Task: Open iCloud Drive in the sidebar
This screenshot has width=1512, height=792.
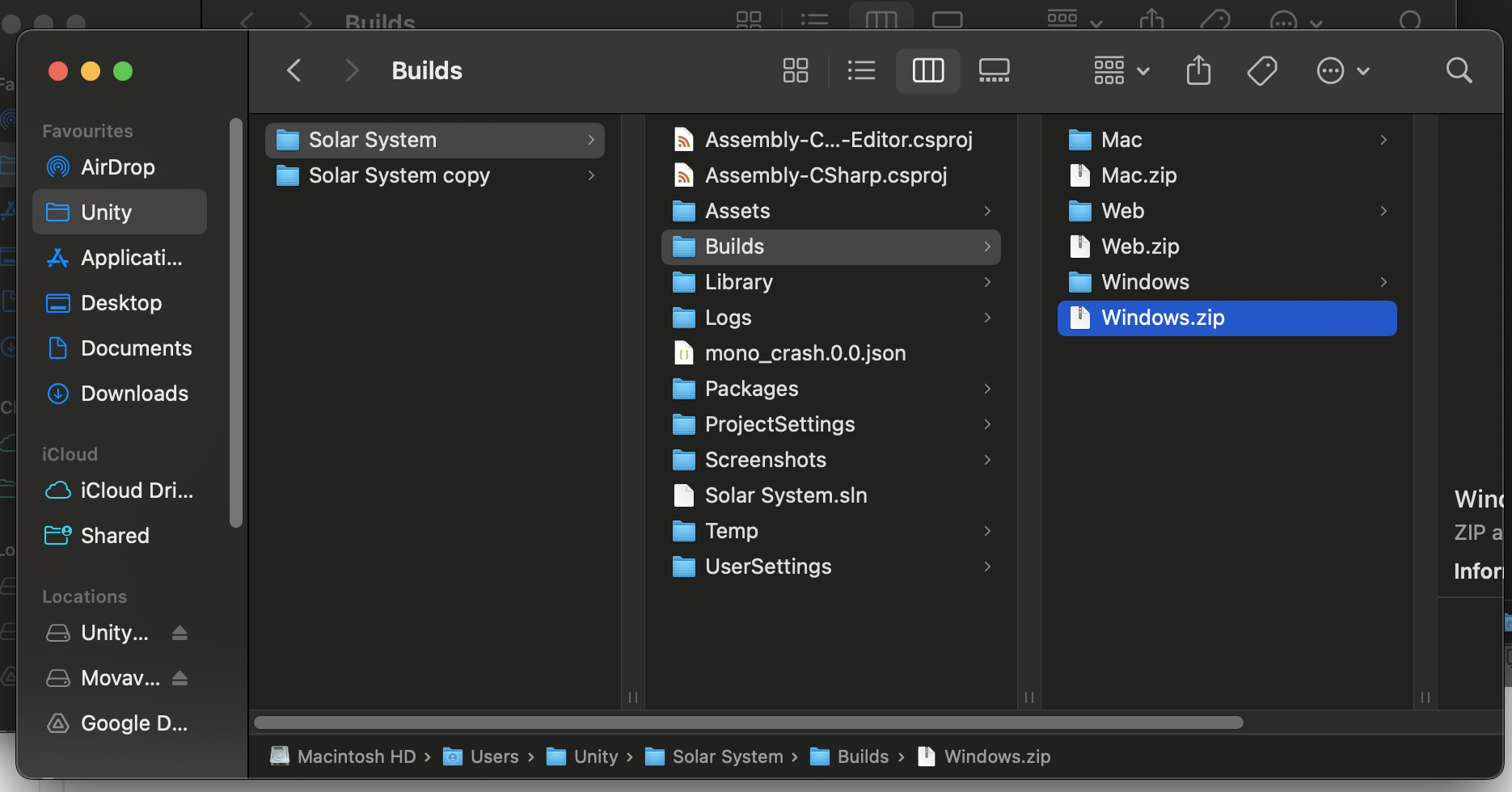Action: tap(120, 491)
